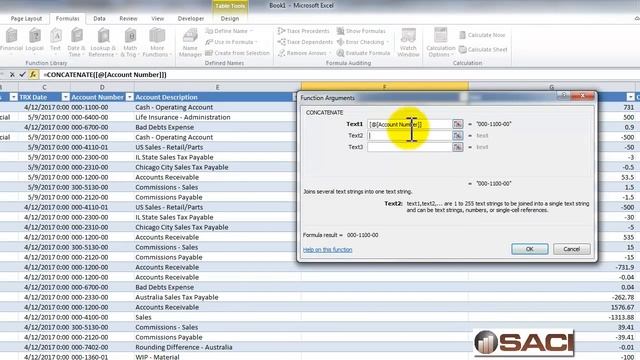This screenshot has height=360, width=640.
Task: Switch to the View tab
Action: [158, 19]
